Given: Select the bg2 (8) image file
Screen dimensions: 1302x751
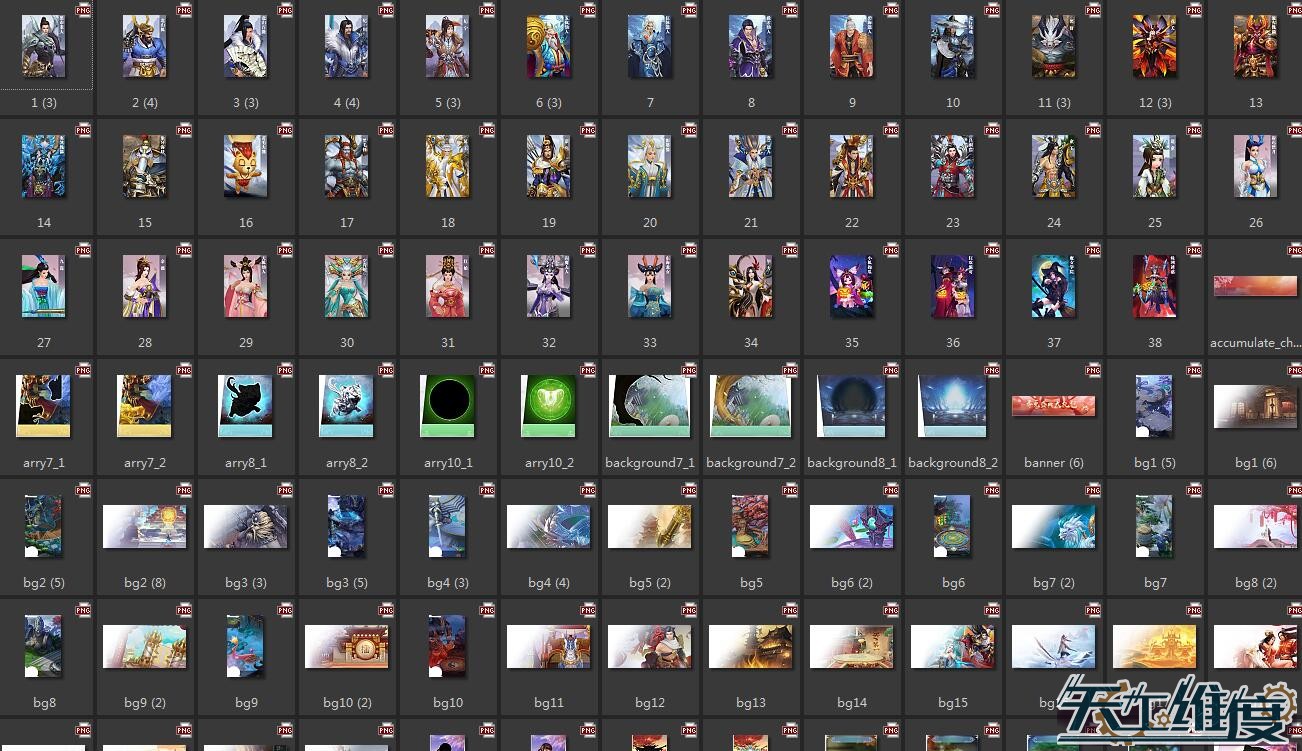Looking at the screenshot, I should (144, 527).
